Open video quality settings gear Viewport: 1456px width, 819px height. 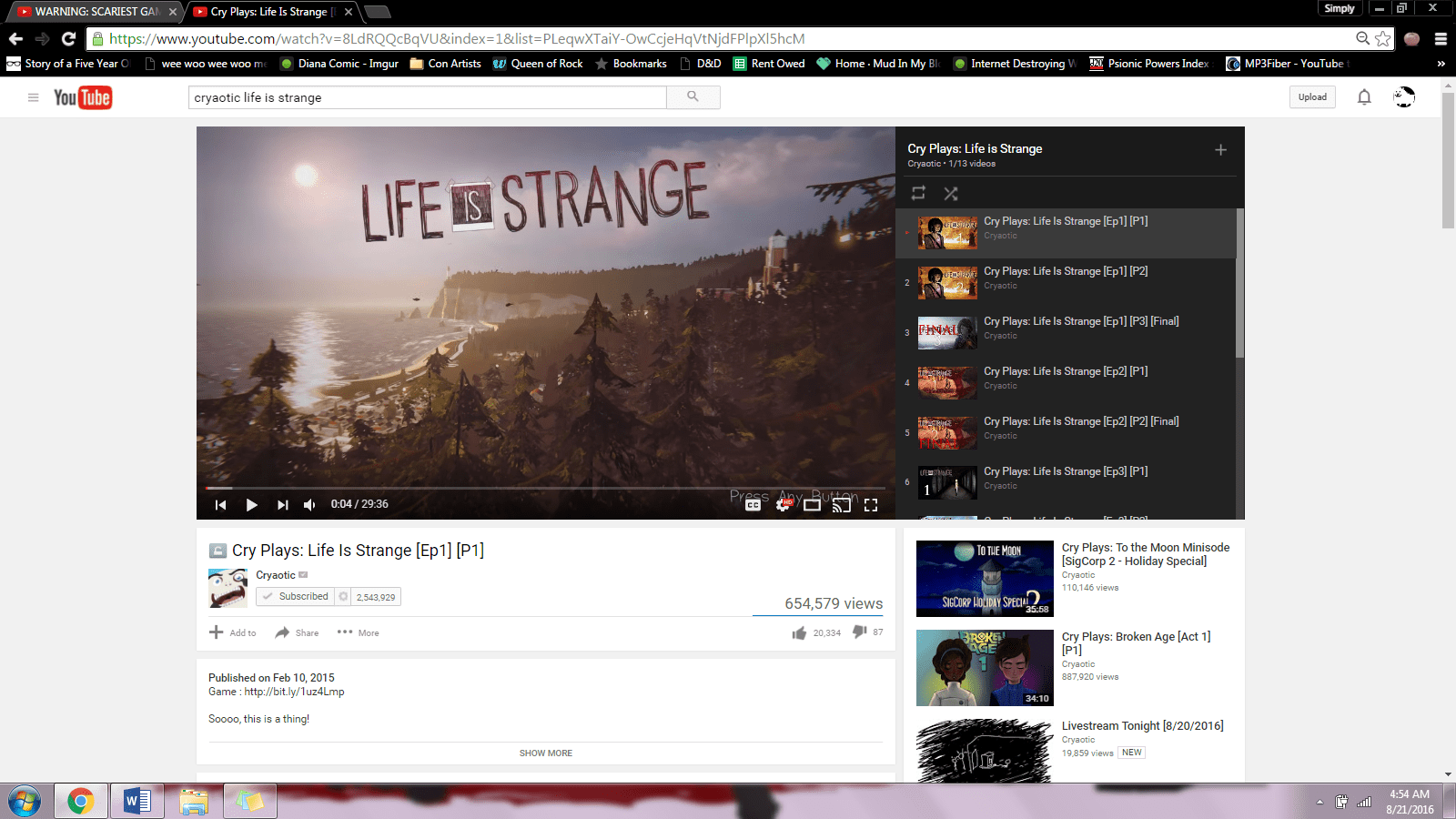tap(783, 505)
